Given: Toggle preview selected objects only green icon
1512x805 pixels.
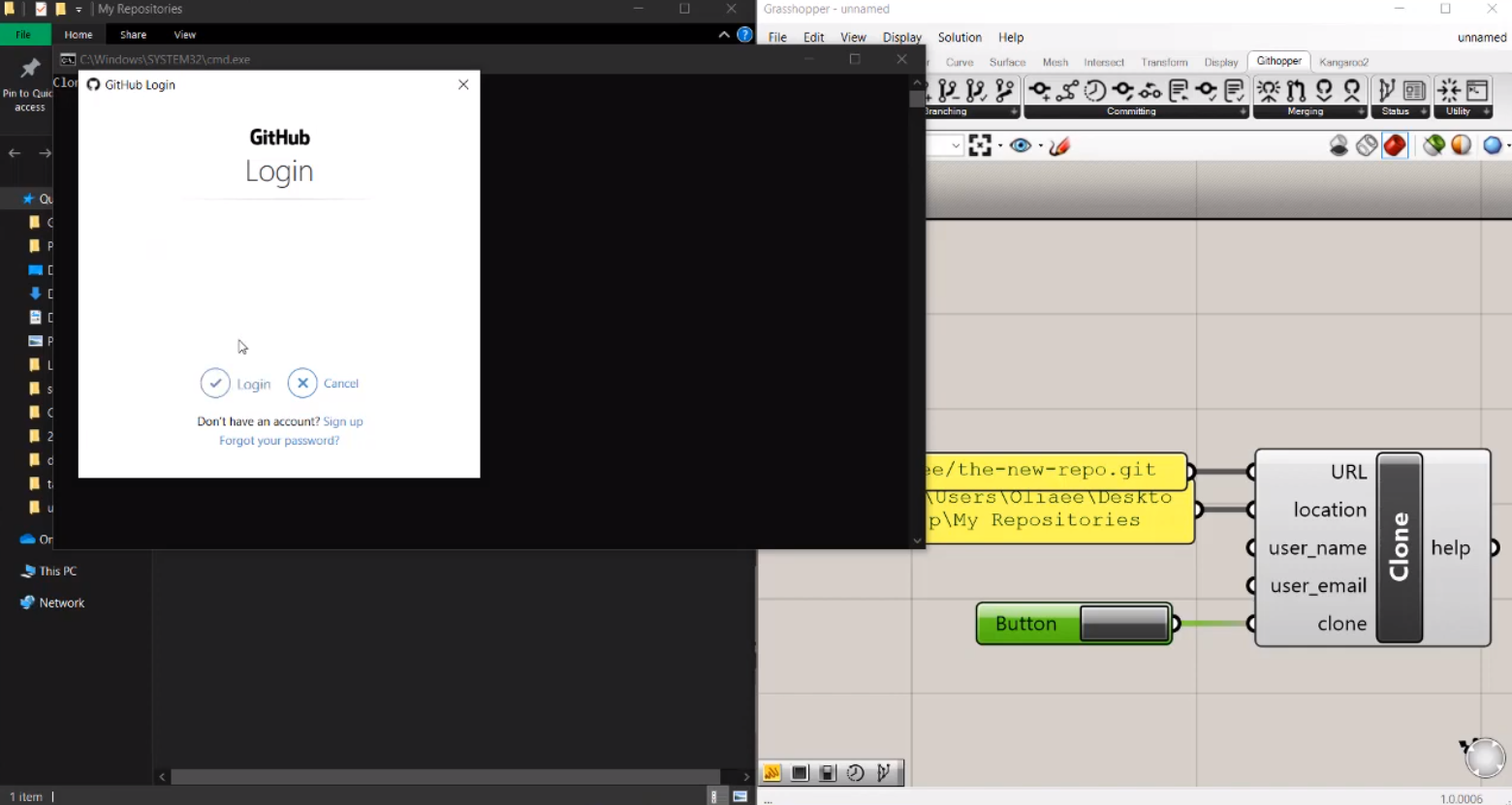Looking at the screenshot, I should (x=1433, y=145).
